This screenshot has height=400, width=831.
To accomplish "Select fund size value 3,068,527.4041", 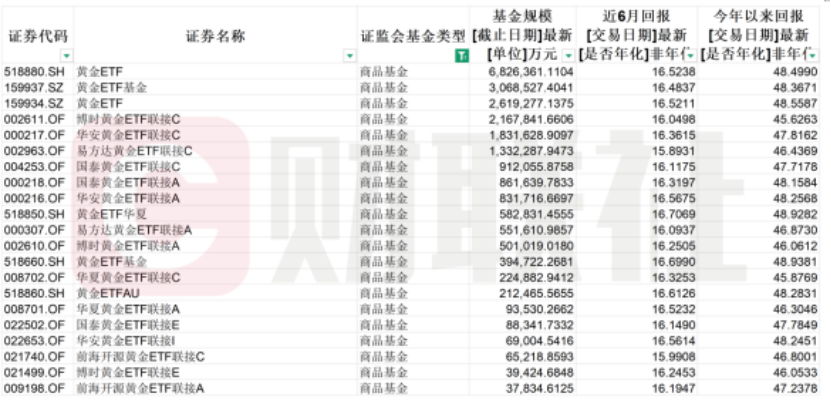I will point(531,87).
